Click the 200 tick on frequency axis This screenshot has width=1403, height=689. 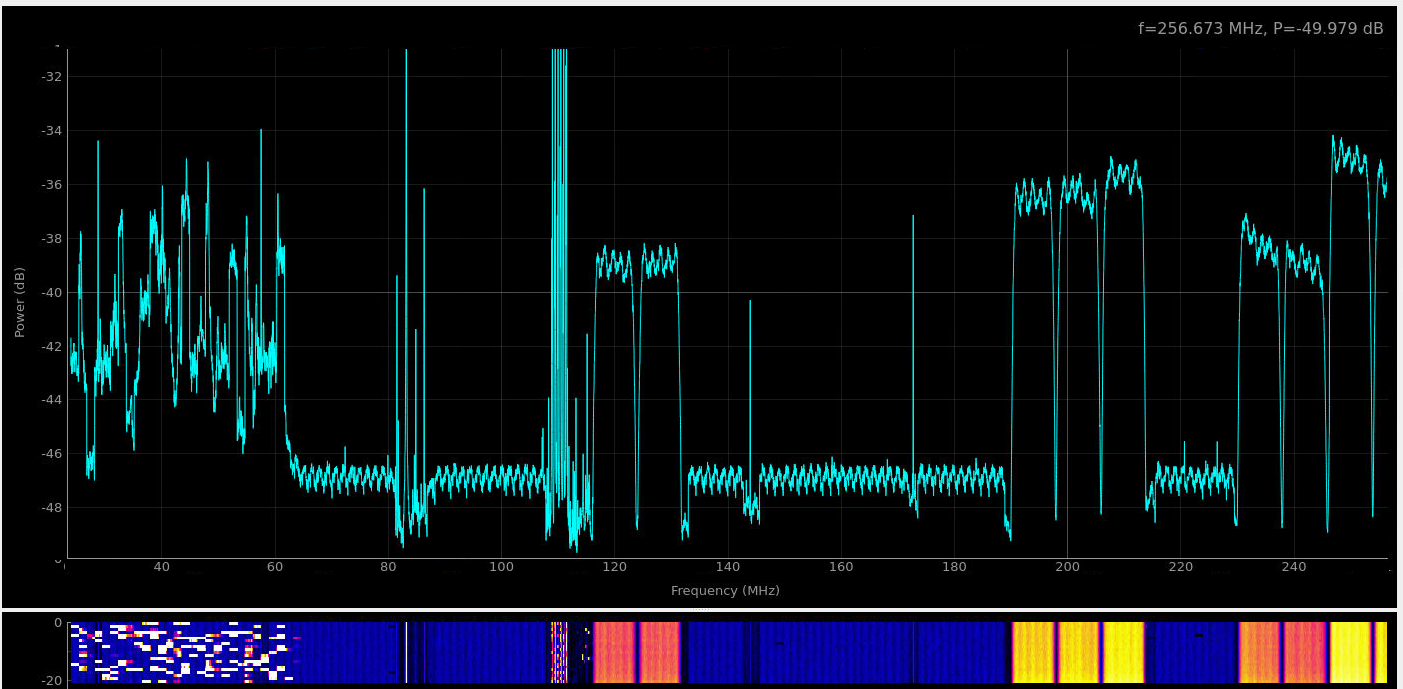point(1067,567)
